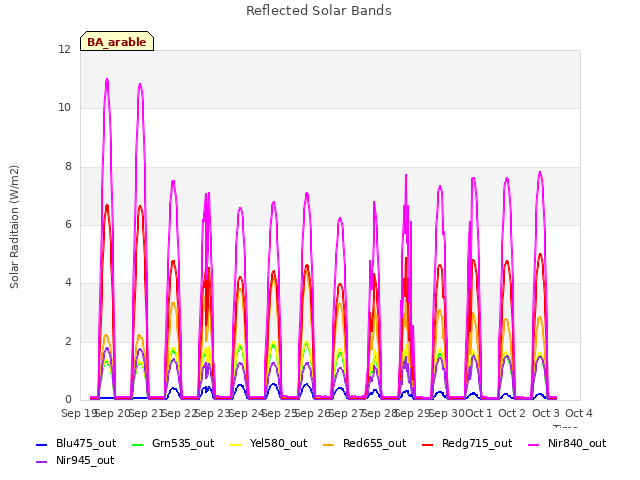Click the Oct 1 x-axis tick label
Image resolution: width=640 pixels, height=480 pixels.
pos(479,413)
